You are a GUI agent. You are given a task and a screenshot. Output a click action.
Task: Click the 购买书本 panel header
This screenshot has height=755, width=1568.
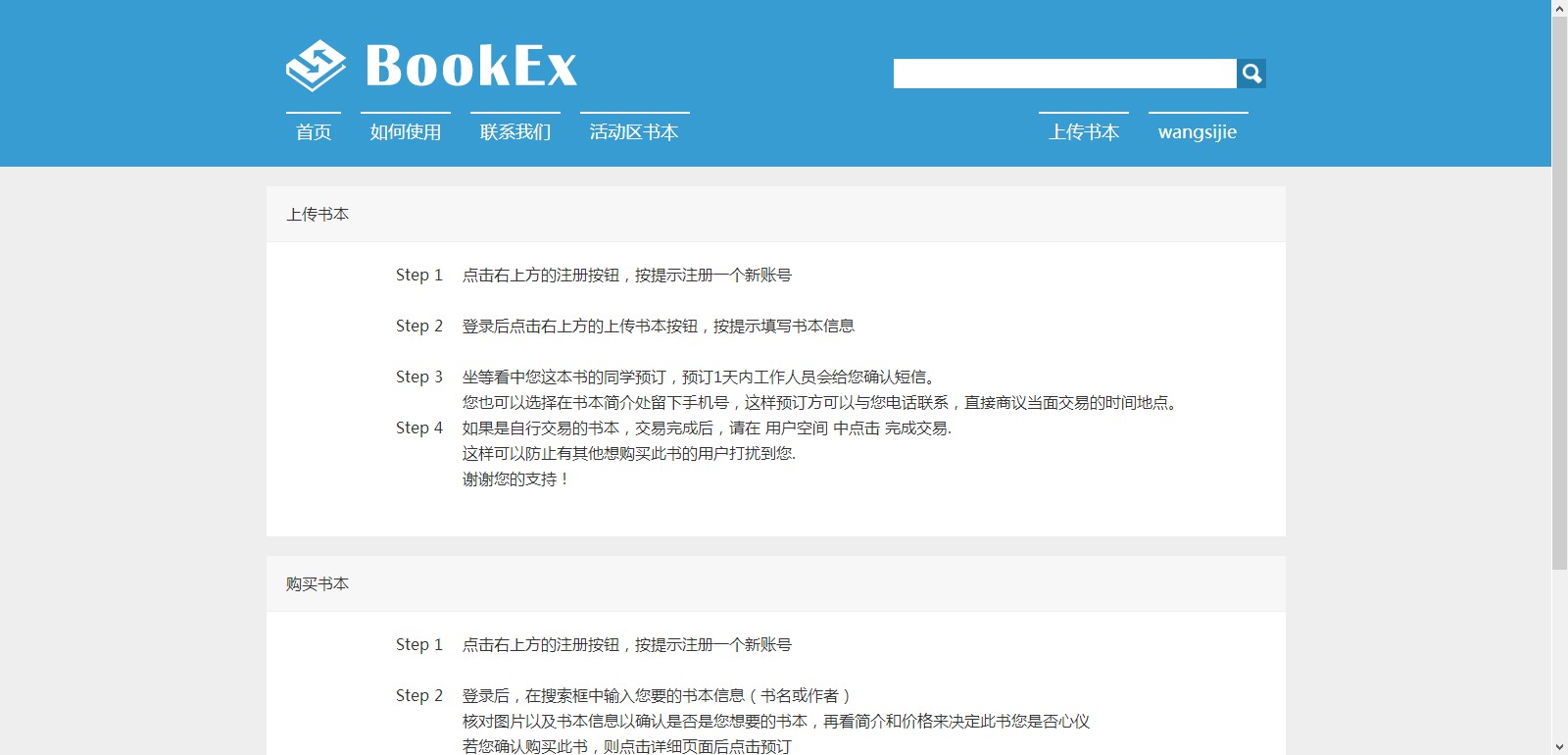318,583
